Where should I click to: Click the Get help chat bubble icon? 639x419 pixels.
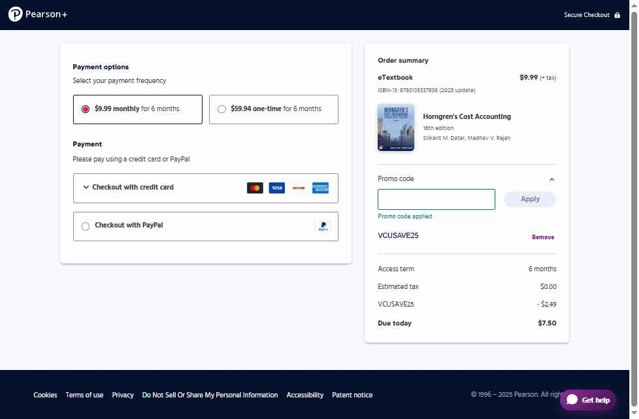(572, 399)
